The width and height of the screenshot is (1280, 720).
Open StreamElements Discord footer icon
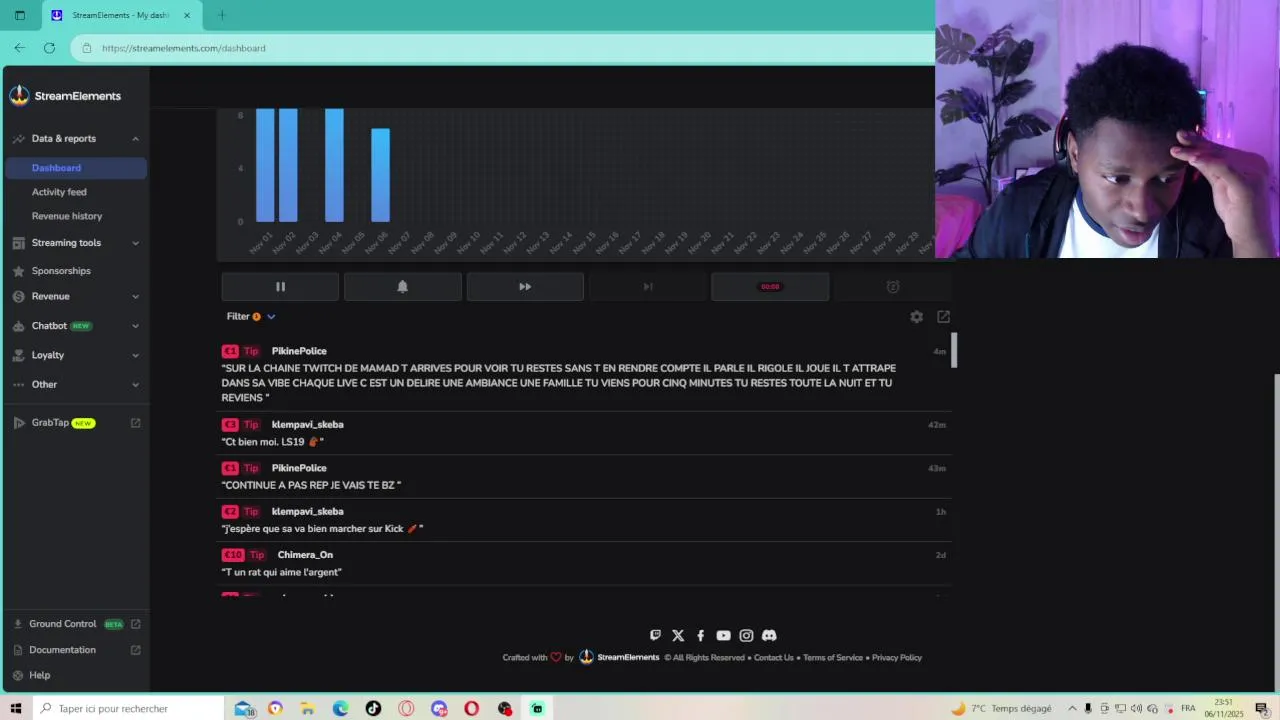[769, 635]
